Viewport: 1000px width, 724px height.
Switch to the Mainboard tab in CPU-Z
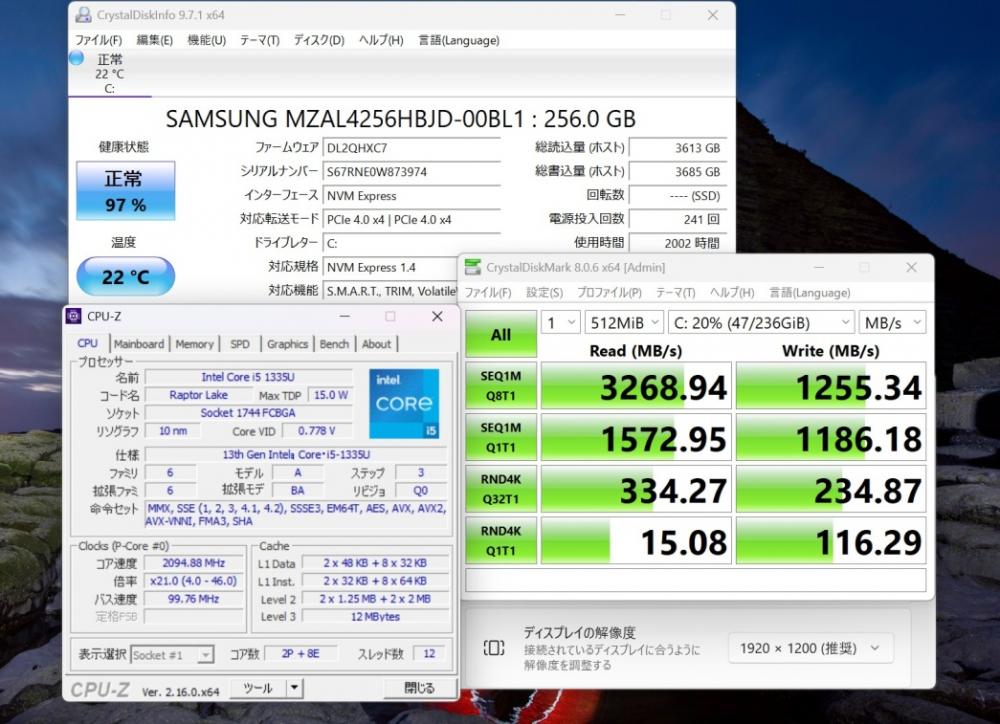click(139, 344)
